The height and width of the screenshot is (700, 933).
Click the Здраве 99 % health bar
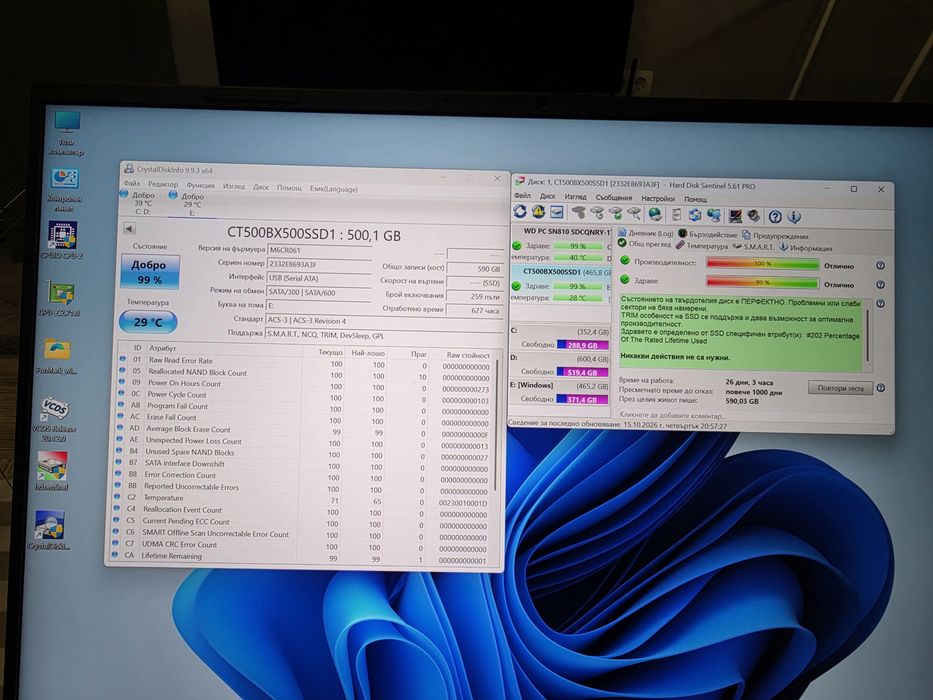pos(762,282)
